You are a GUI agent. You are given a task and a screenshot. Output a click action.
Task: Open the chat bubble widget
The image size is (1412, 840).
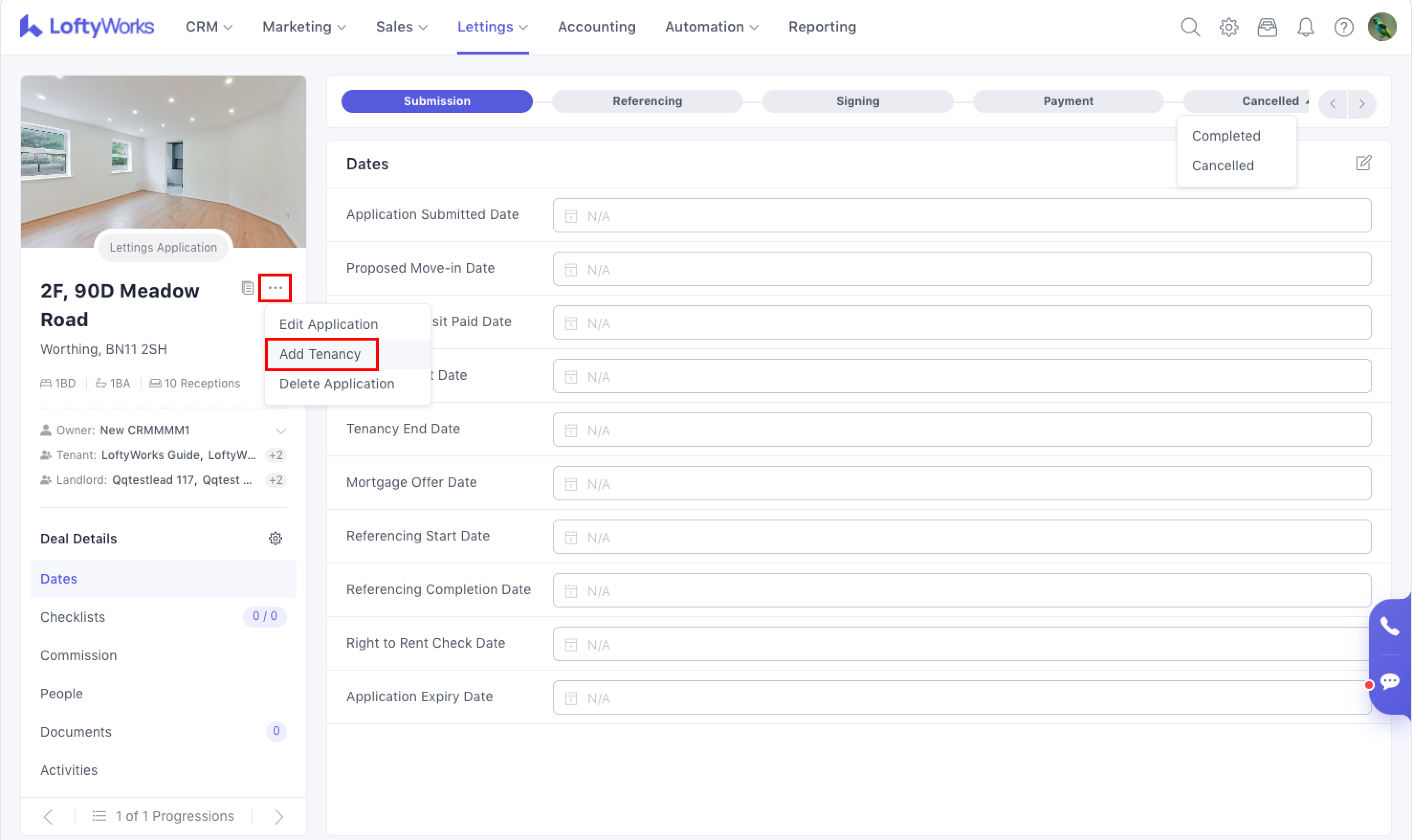pos(1390,680)
